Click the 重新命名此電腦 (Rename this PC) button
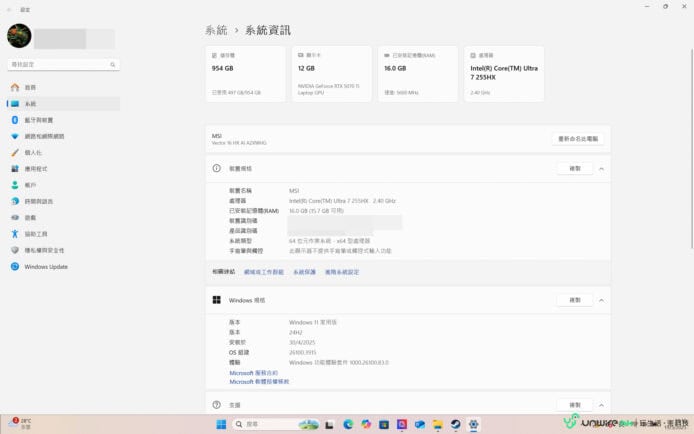The height and width of the screenshot is (434, 694). (x=579, y=138)
